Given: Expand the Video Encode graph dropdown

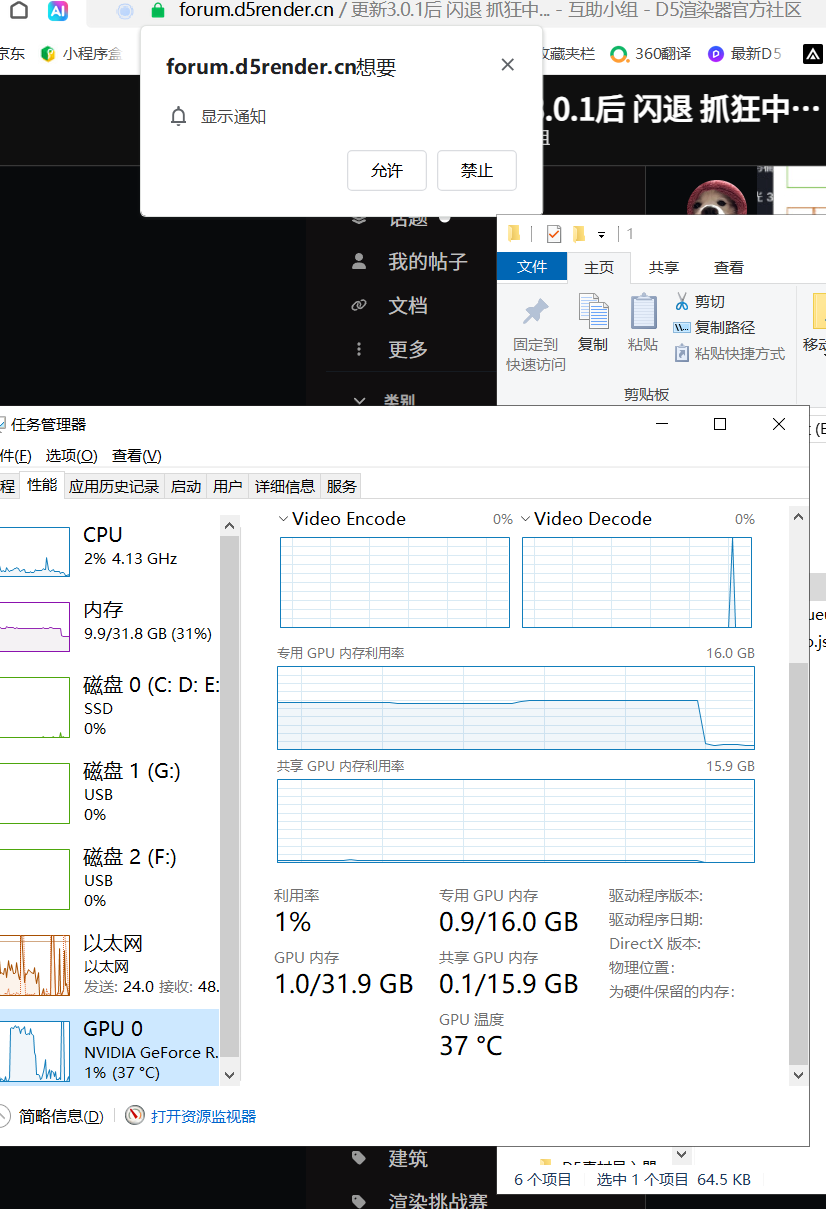Looking at the screenshot, I should click(283, 519).
